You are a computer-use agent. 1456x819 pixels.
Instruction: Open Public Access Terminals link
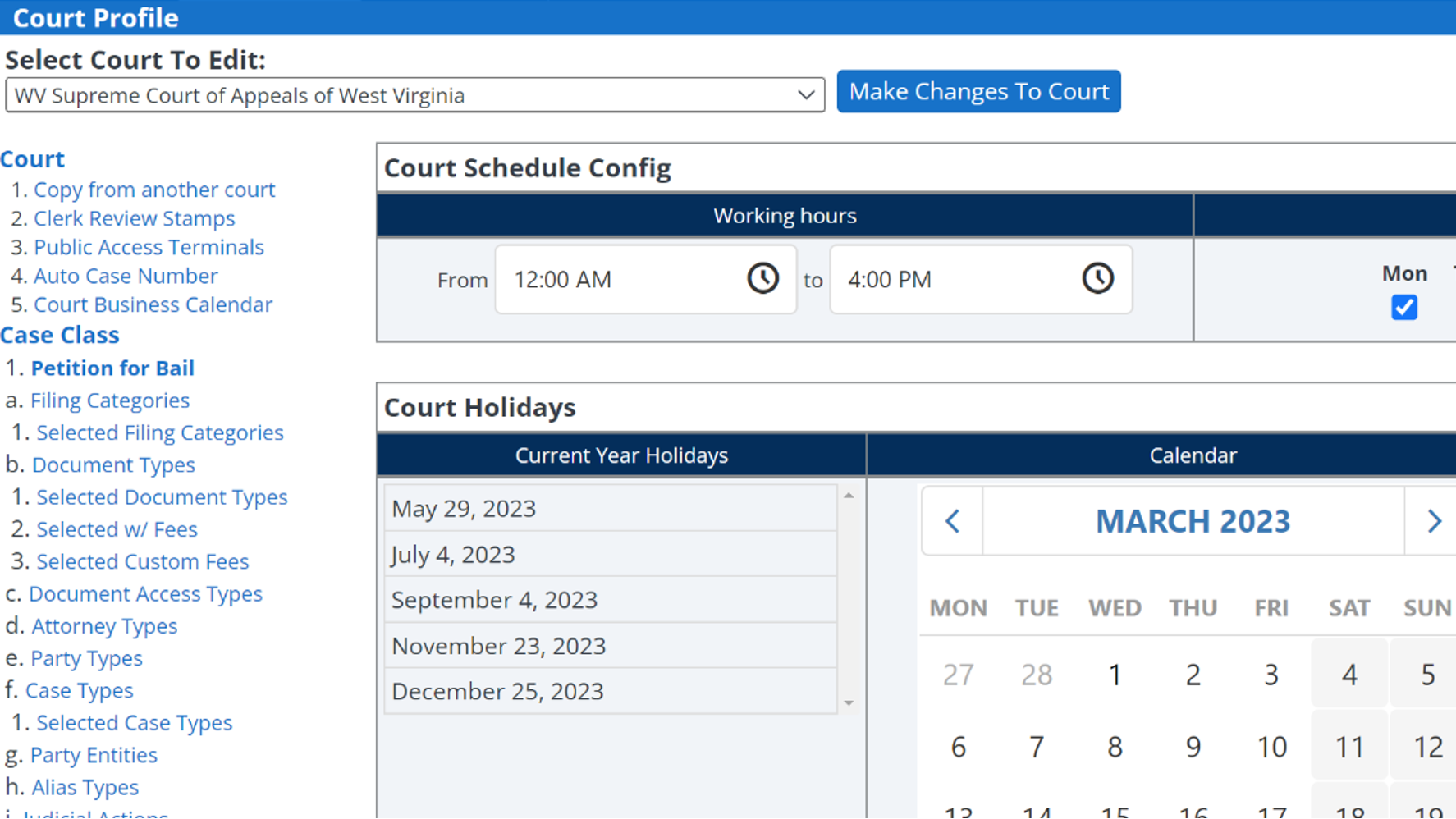click(149, 247)
